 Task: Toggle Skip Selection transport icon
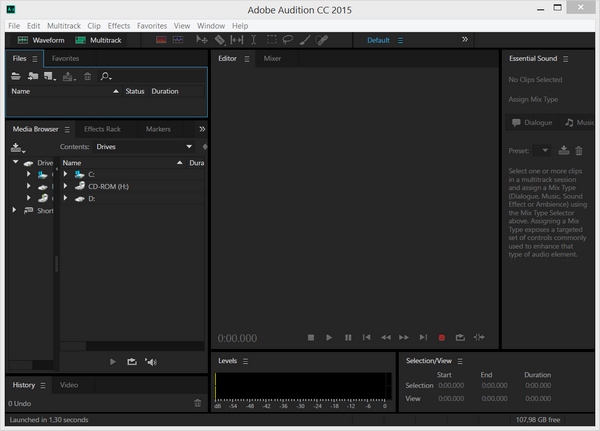pyautogui.click(x=479, y=337)
